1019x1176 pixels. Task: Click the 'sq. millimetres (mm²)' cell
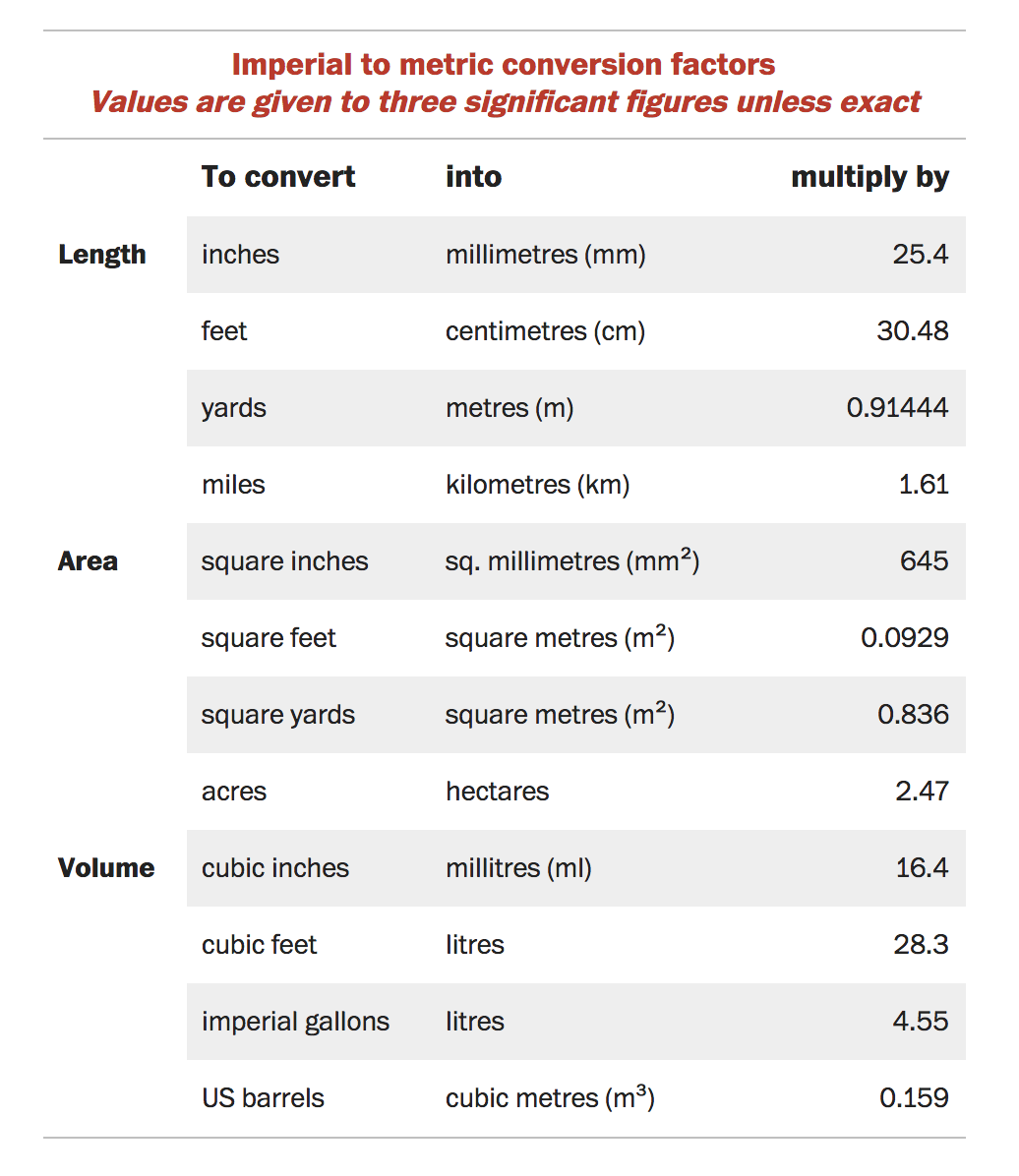(x=571, y=561)
